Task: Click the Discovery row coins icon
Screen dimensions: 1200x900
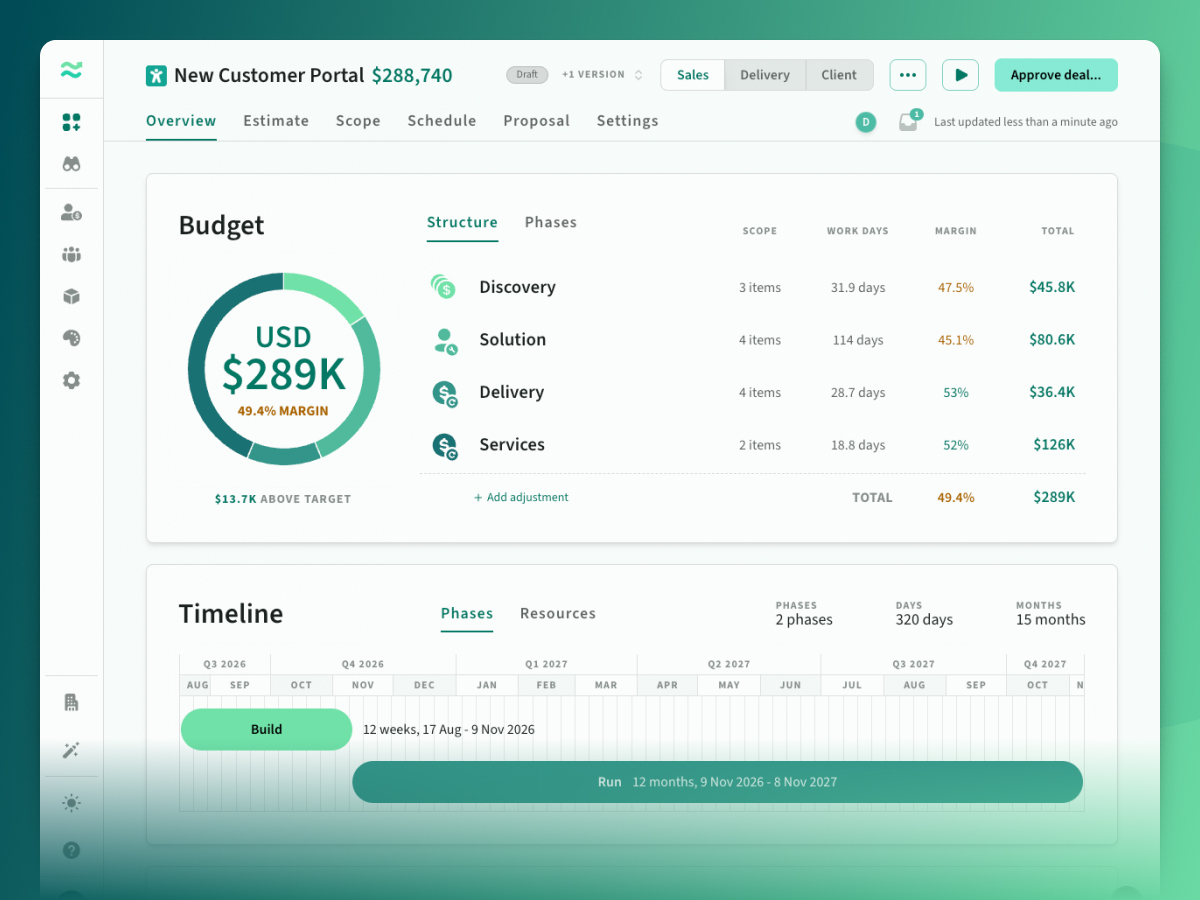Action: 443,287
